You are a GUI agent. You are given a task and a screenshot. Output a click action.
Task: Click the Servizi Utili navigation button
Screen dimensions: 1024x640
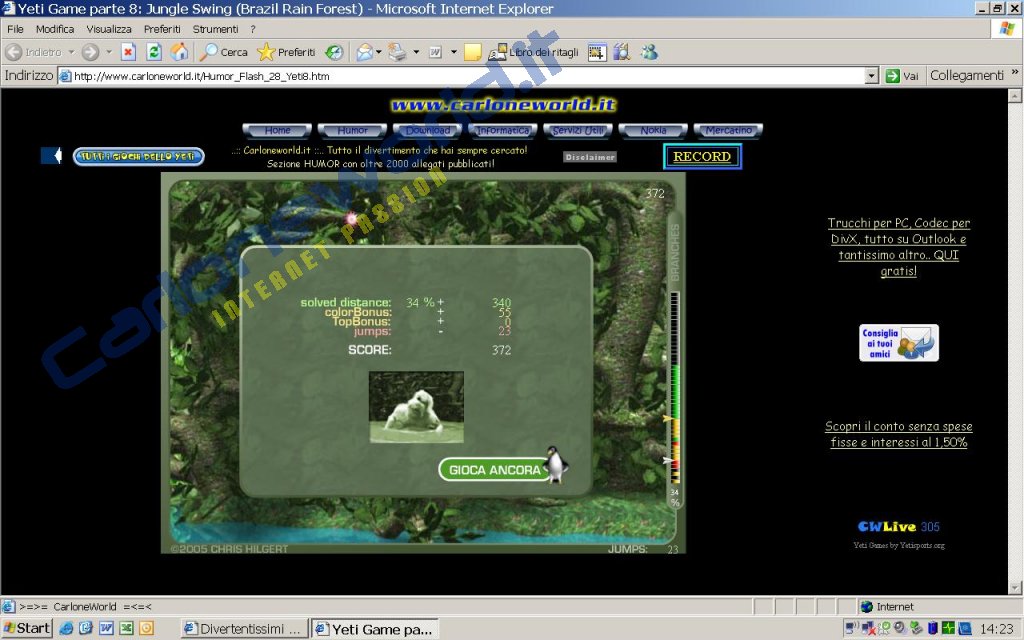(578, 131)
